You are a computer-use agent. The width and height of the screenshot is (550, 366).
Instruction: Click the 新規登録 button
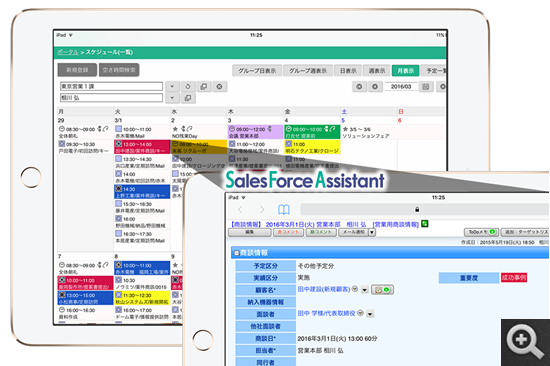(78, 70)
